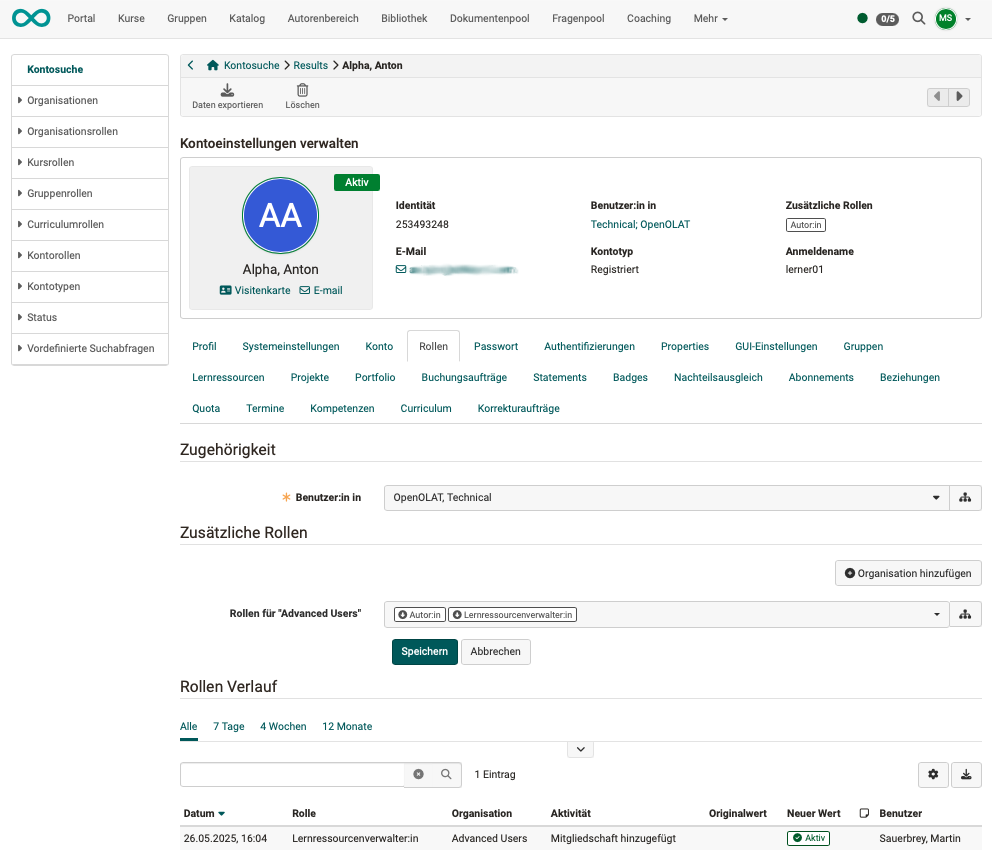Click table settings gear icon
This screenshot has height=857, width=992.
pos(933,774)
